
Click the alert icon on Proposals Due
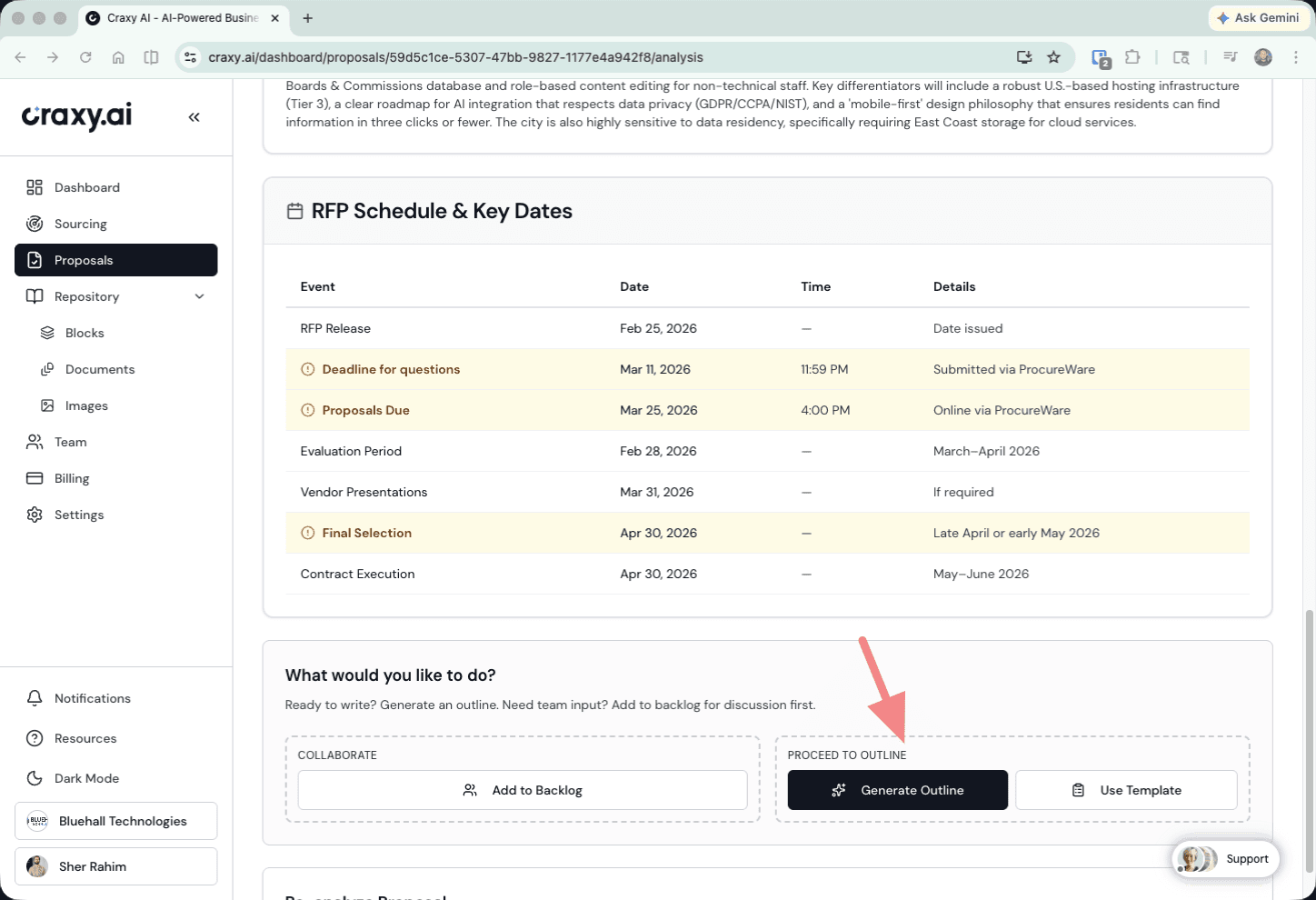[x=308, y=410]
